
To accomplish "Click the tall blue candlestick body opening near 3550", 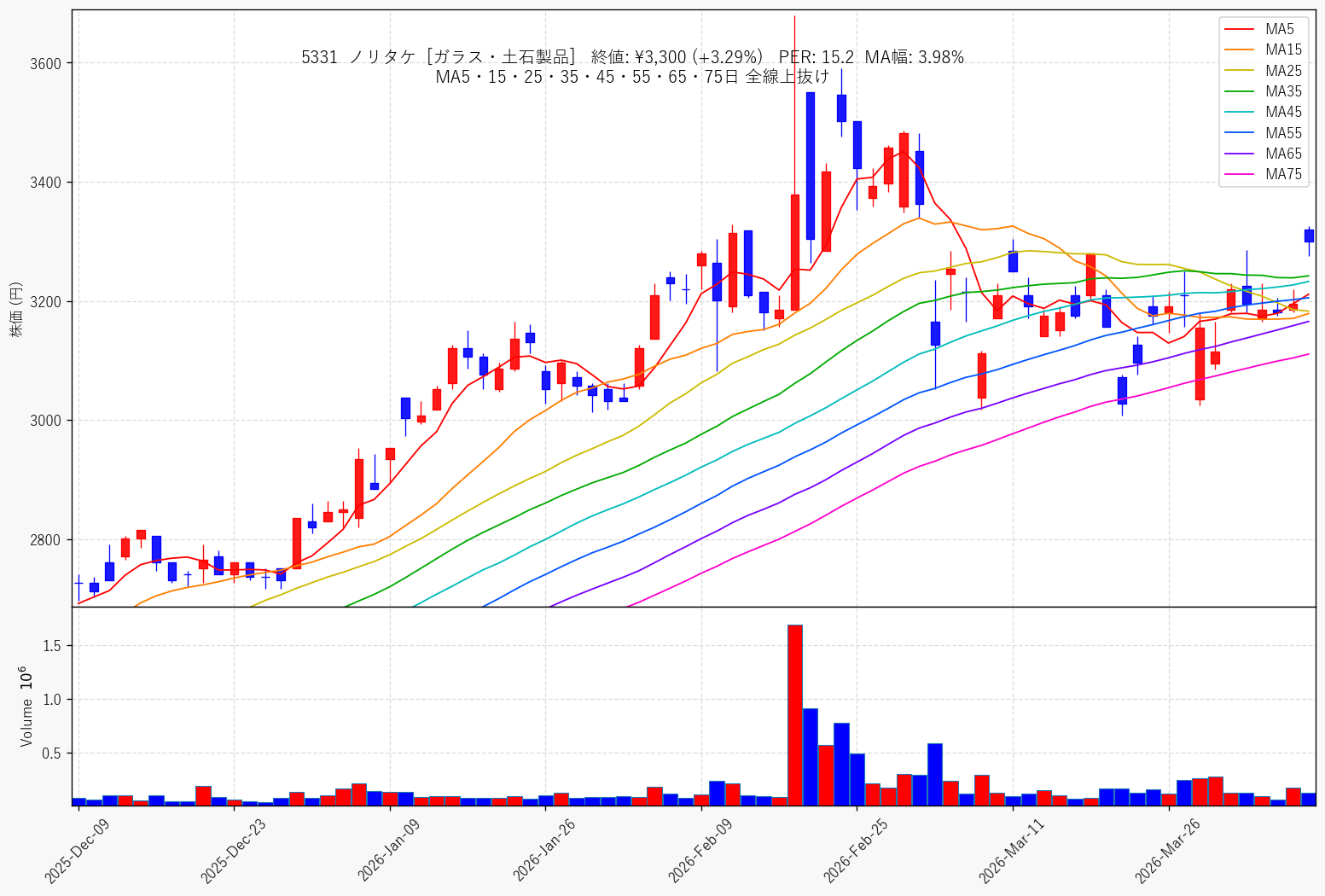I will tap(810, 166).
